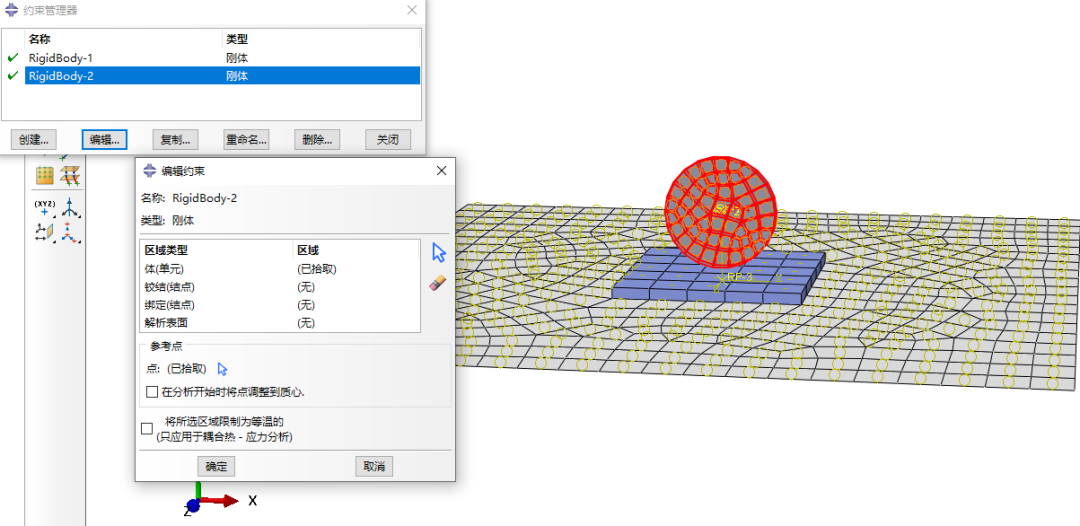Click the red-blue coordinate system tool icon

coord(70,233)
